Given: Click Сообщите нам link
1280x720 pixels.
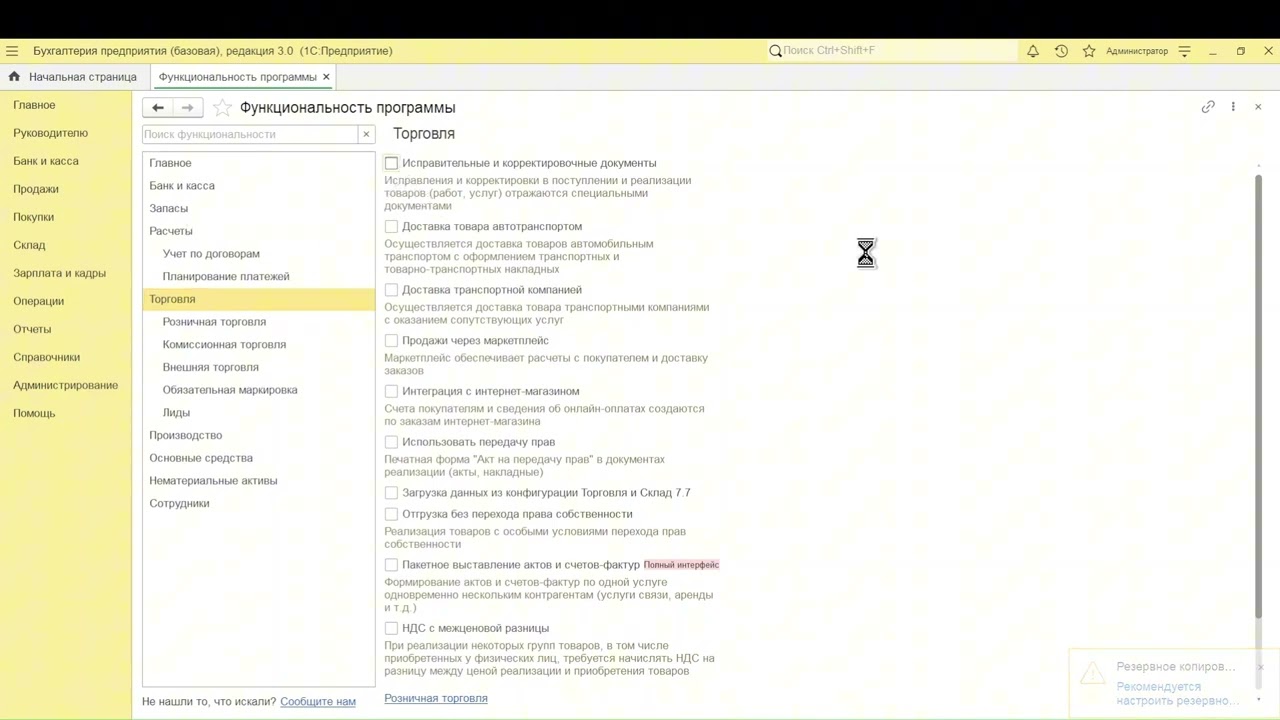Looking at the screenshot, I should coord(318,702).
